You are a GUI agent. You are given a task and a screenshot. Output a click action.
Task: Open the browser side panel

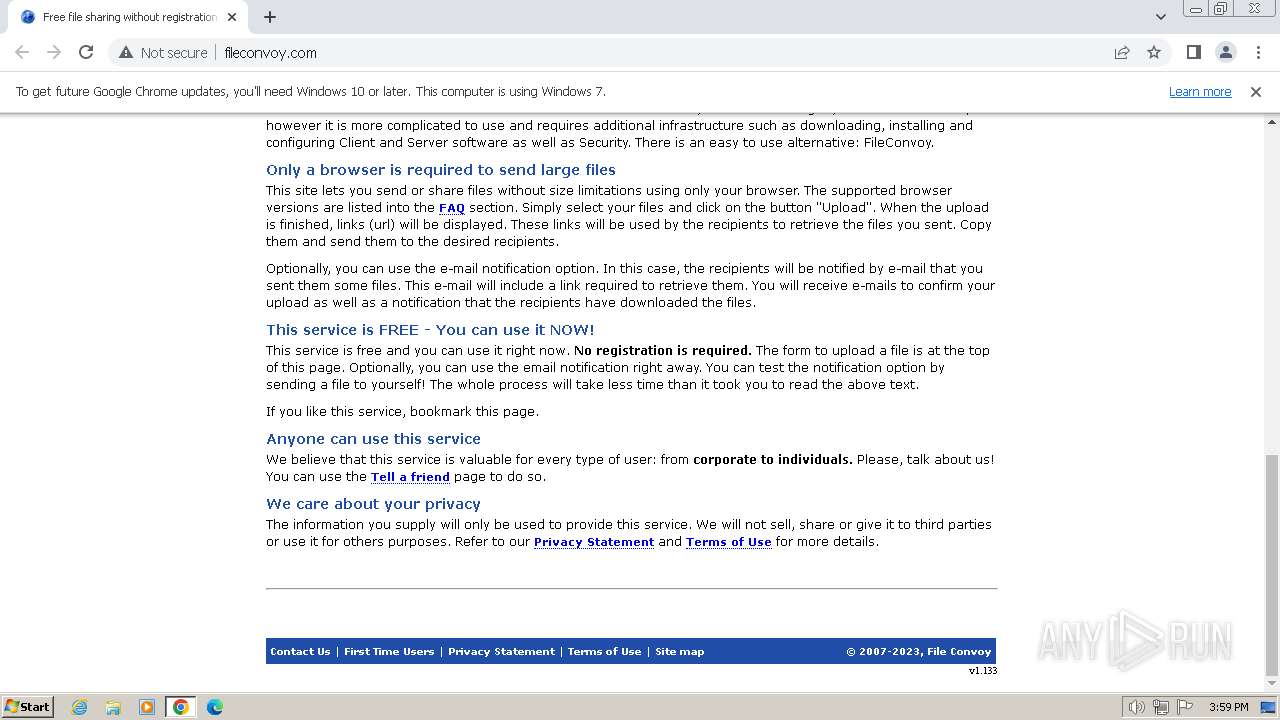(1193, 52)
